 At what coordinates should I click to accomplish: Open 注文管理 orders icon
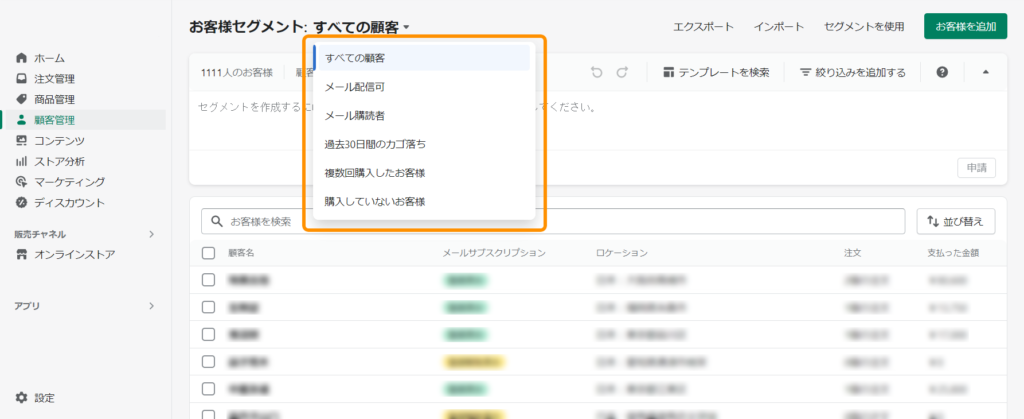coord(21,79)
